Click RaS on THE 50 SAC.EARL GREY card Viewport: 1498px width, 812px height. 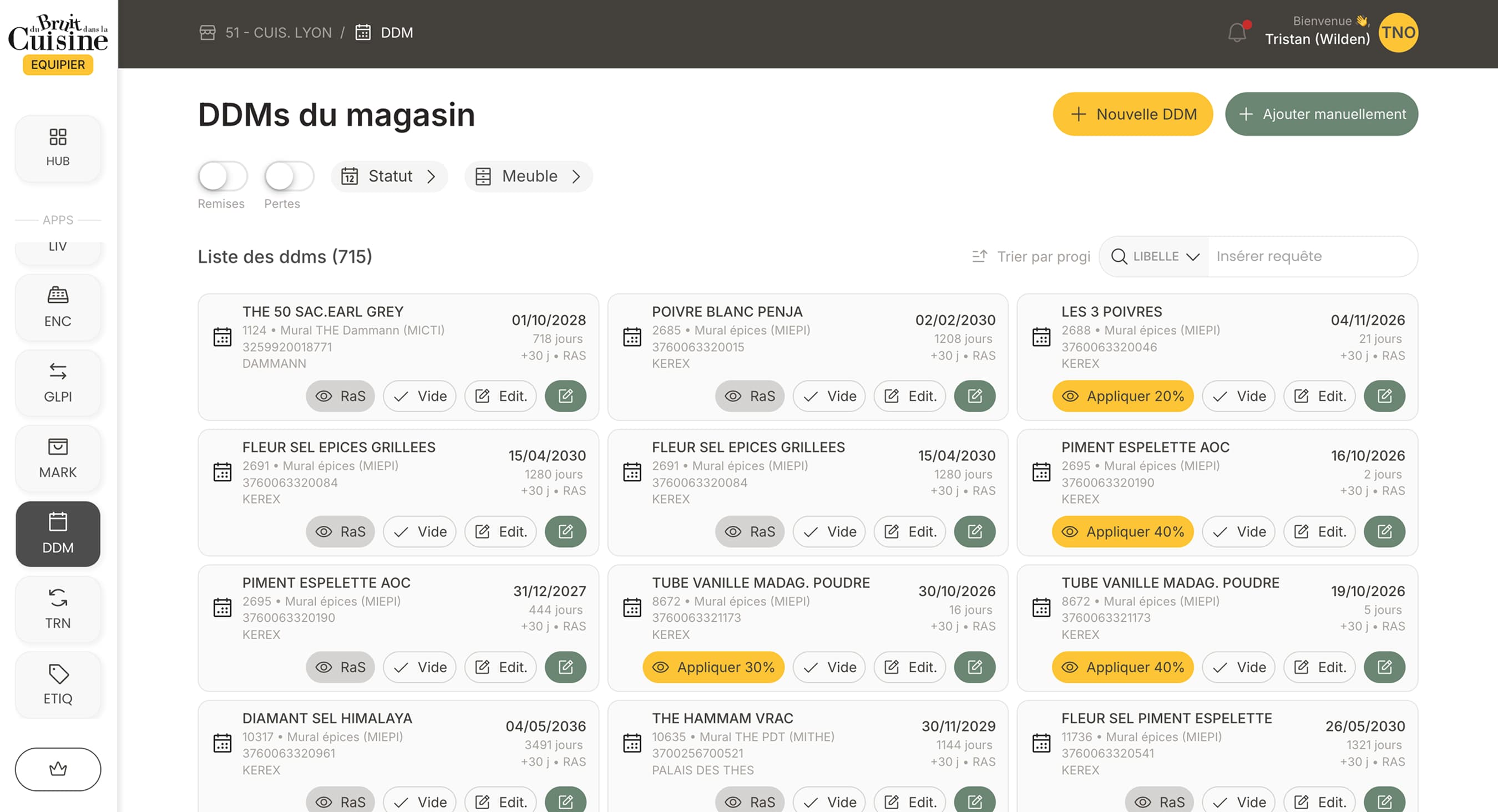pyautogui.click(x=340, y=397)
